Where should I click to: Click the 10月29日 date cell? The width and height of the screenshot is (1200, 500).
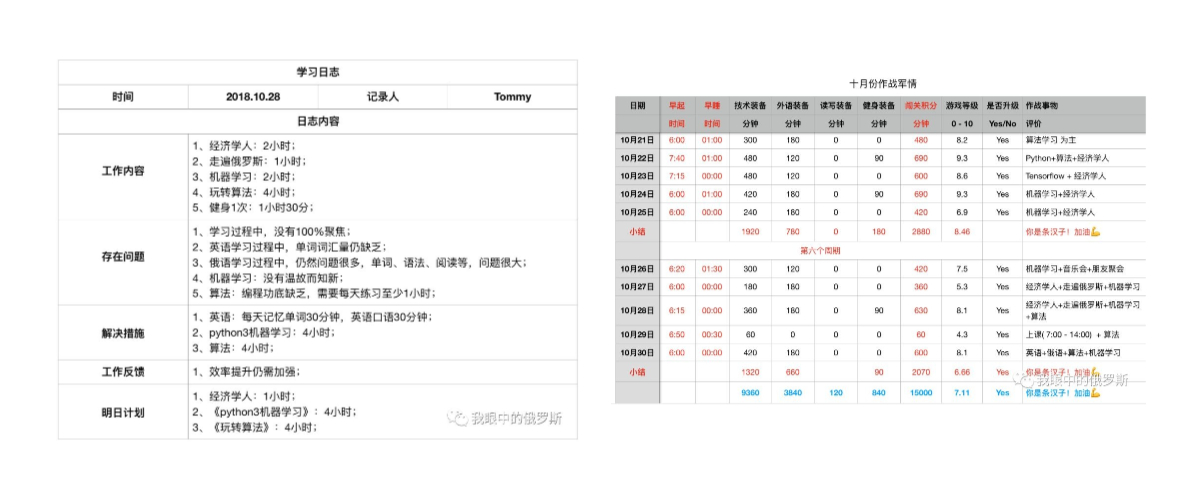638,334
